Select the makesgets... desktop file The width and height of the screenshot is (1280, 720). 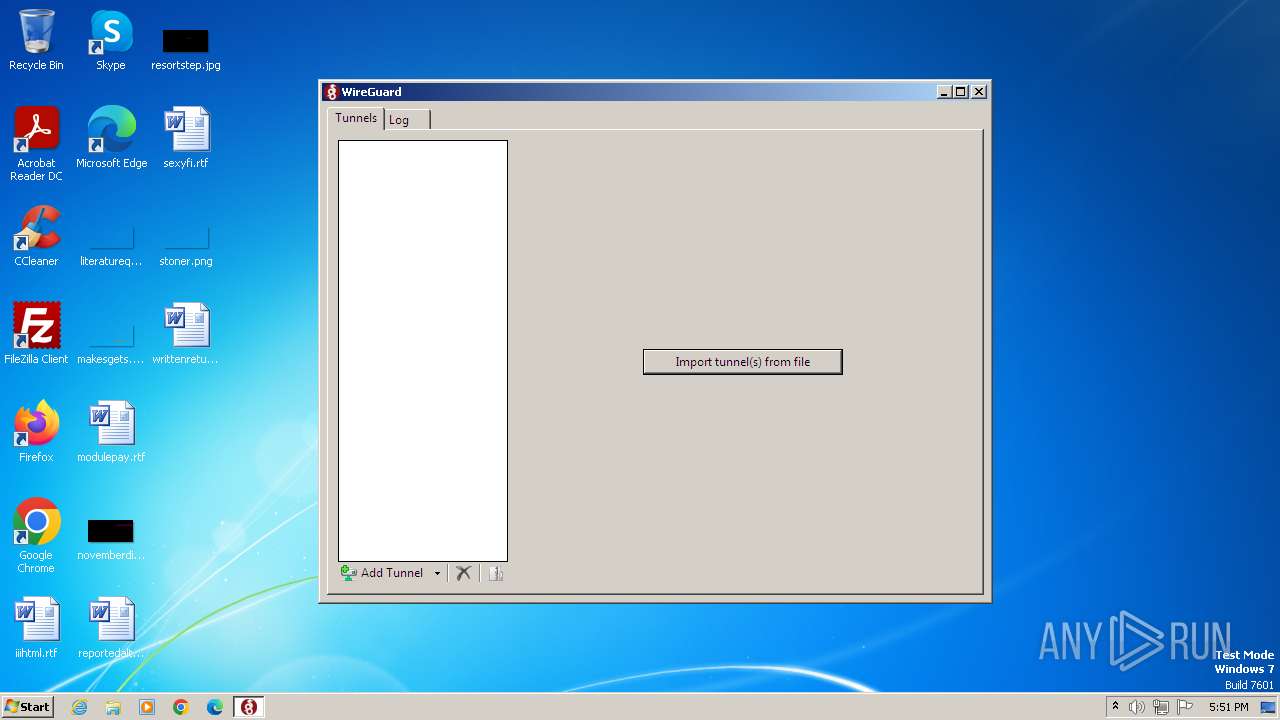tap(111, 342)
